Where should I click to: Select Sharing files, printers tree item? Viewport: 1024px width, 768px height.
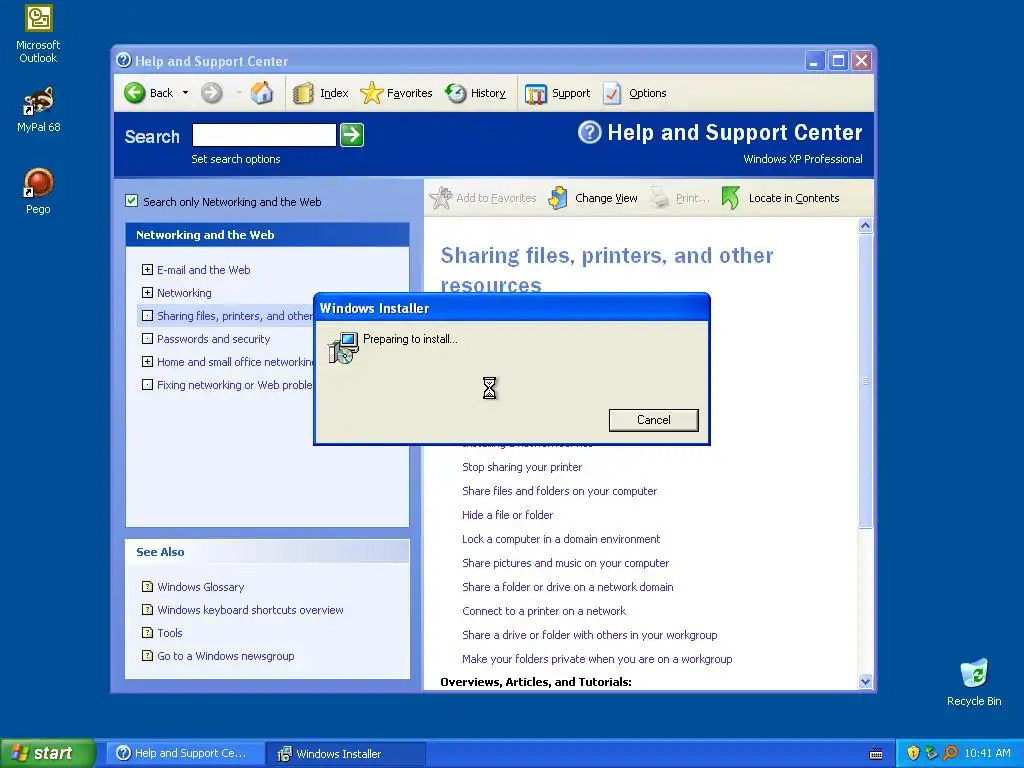tap(234, 316)
